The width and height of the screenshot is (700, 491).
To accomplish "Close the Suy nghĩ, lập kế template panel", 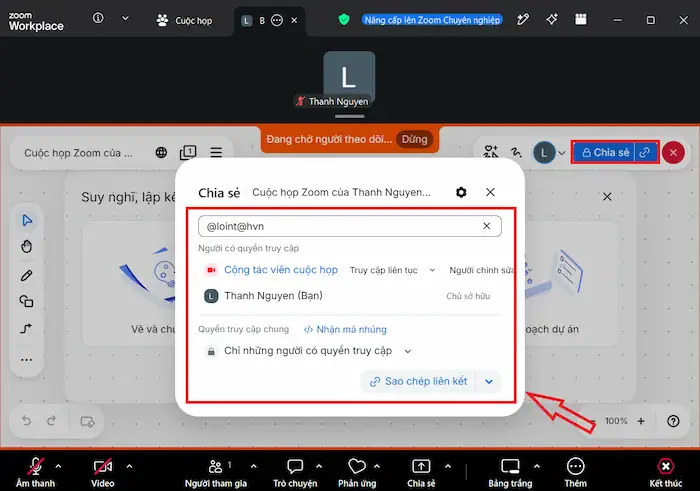I will pos(607,197).
